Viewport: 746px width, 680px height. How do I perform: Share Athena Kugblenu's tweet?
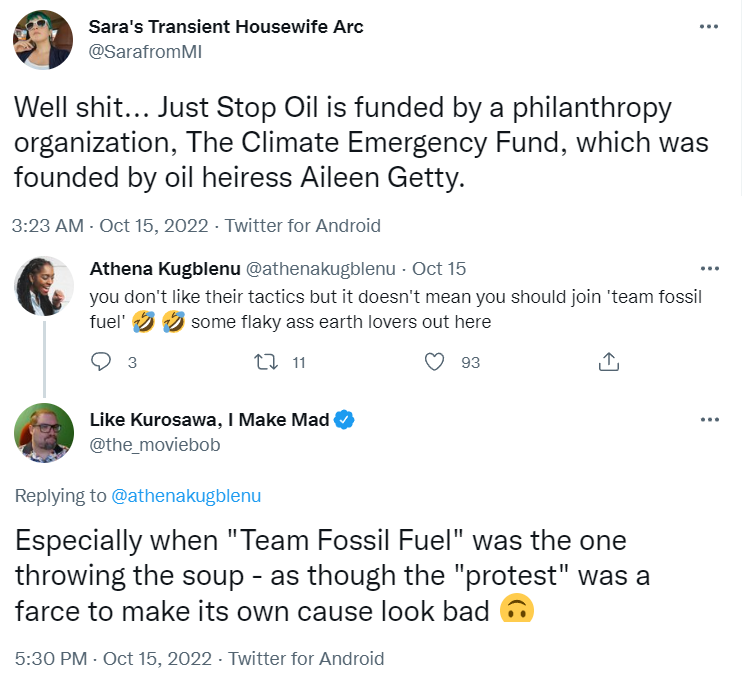609,362
